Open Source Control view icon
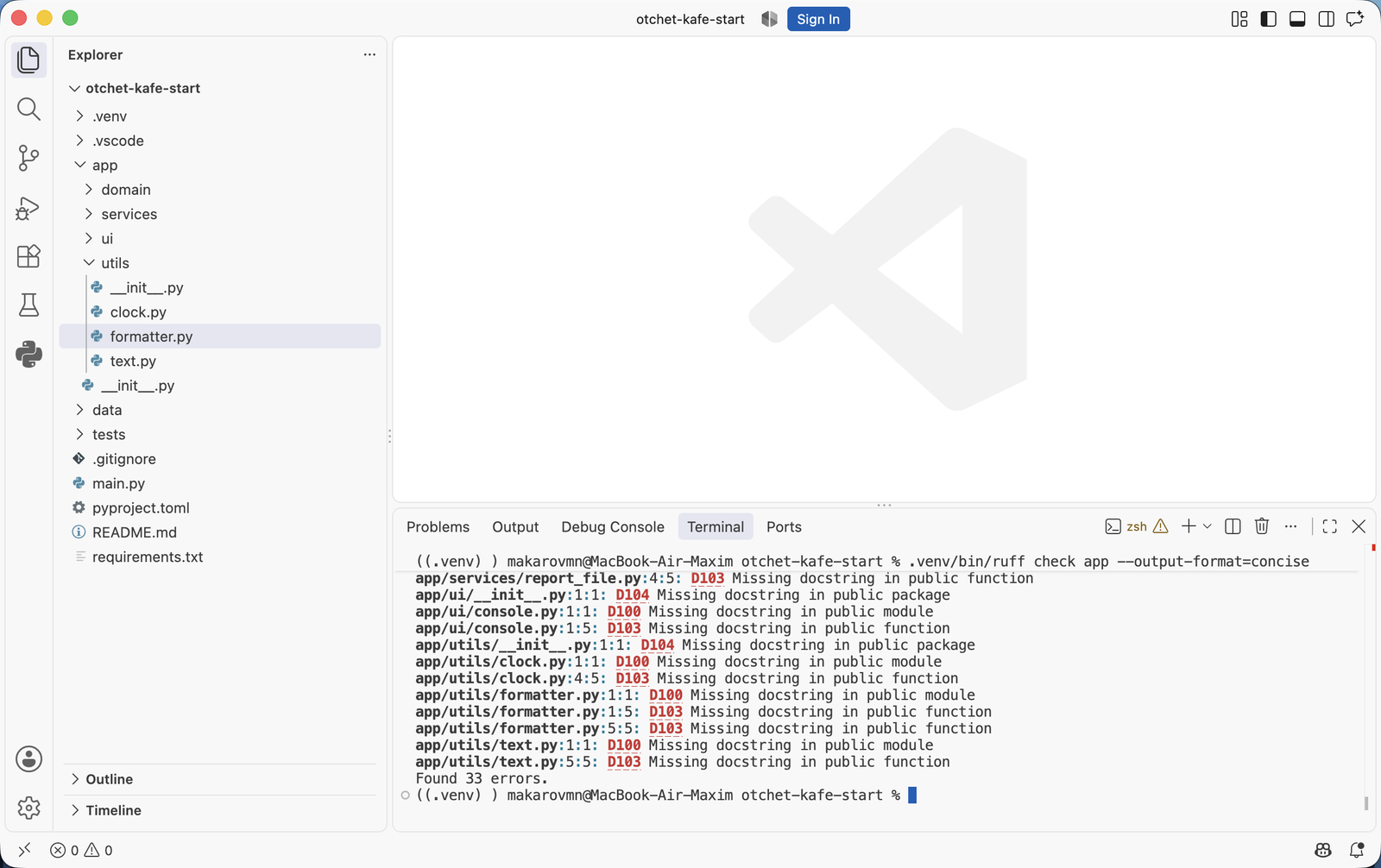The width and height of the screenshot is (1381, 868). 28,158
